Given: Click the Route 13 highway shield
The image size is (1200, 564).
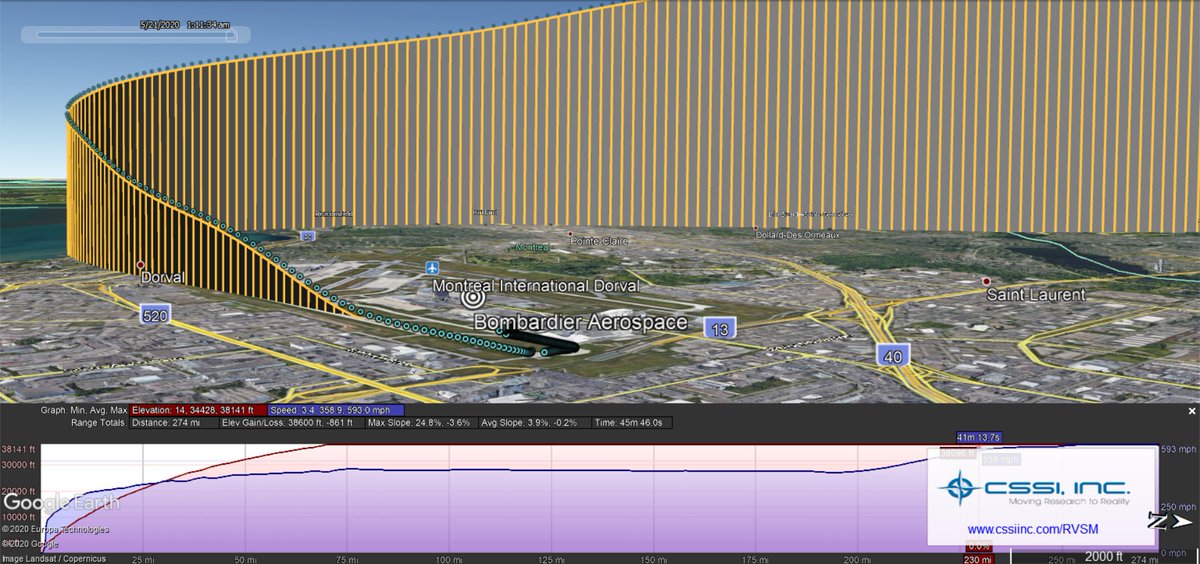Looking at the screenshot, I should (721, 328).
